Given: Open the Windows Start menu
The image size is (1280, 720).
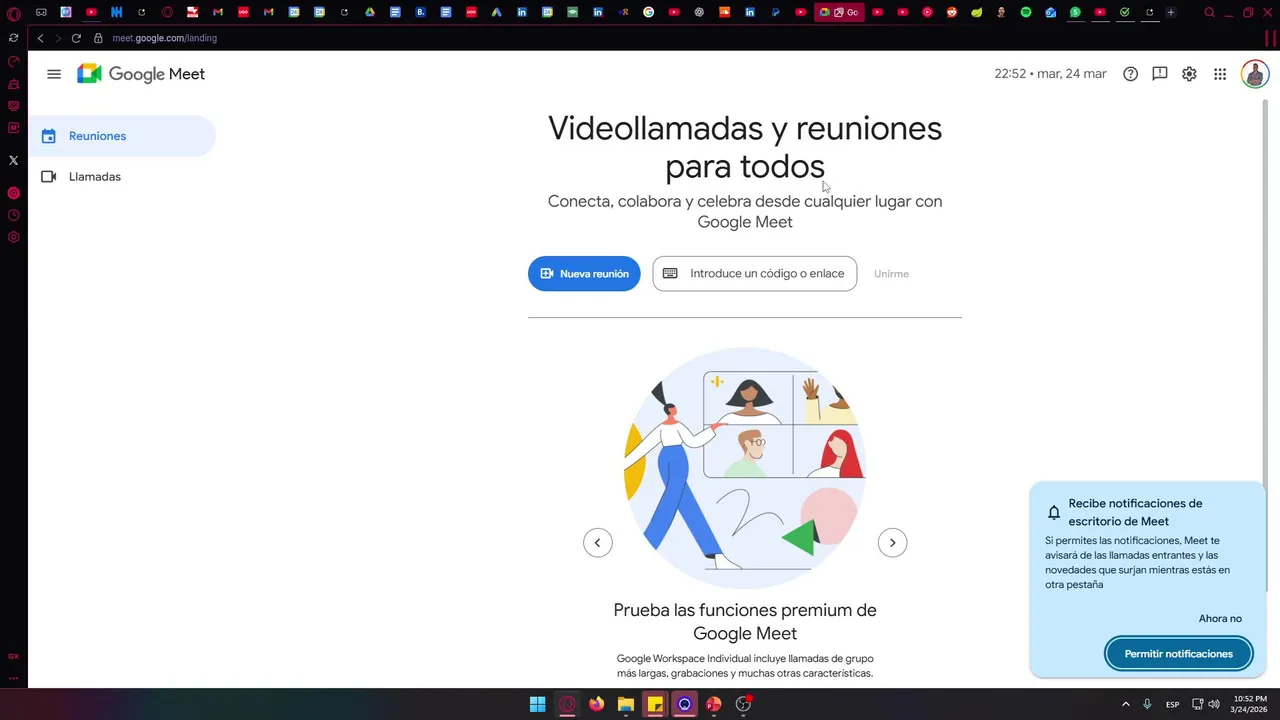Looking at the screenshot, I should (x=538, y=704).
